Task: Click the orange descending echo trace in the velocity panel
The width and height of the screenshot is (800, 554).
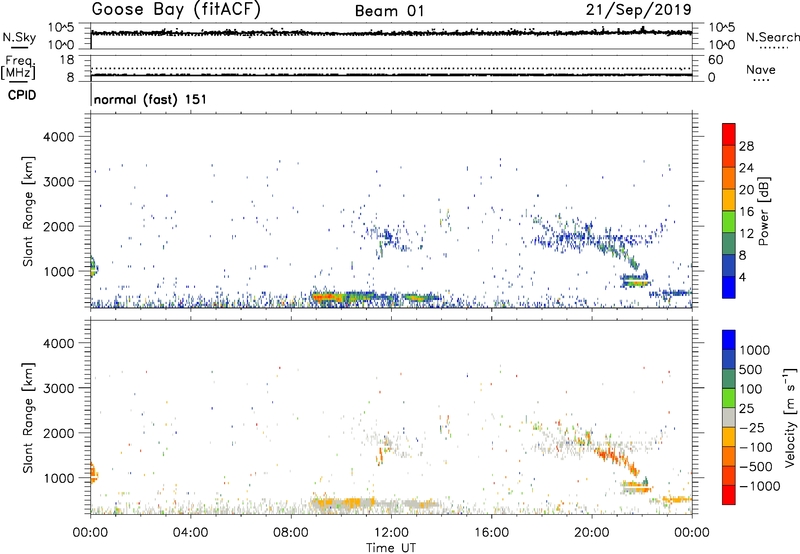Action: [x=616, y=458]
